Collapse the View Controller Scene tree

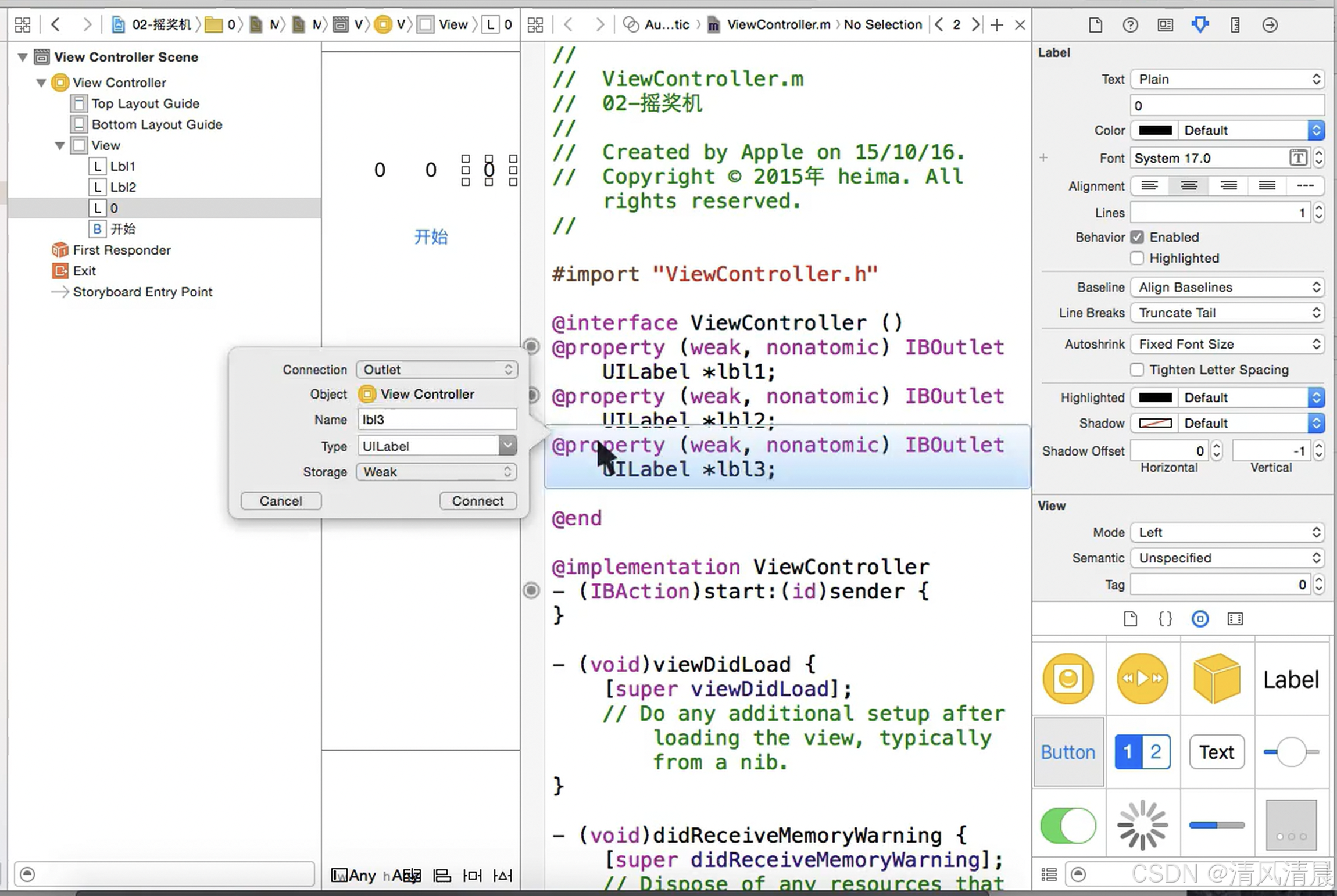tap(23, 57)
